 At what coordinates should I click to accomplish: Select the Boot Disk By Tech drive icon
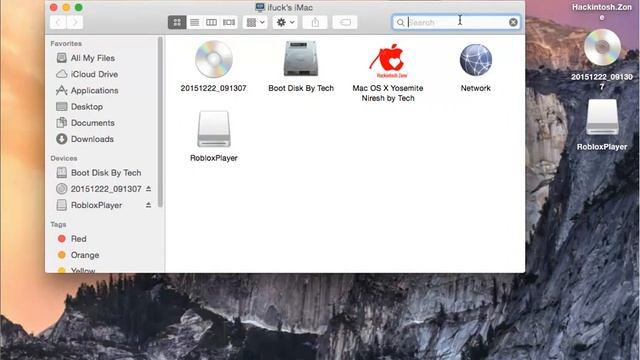pyautogui.click(x=301, y=59)
